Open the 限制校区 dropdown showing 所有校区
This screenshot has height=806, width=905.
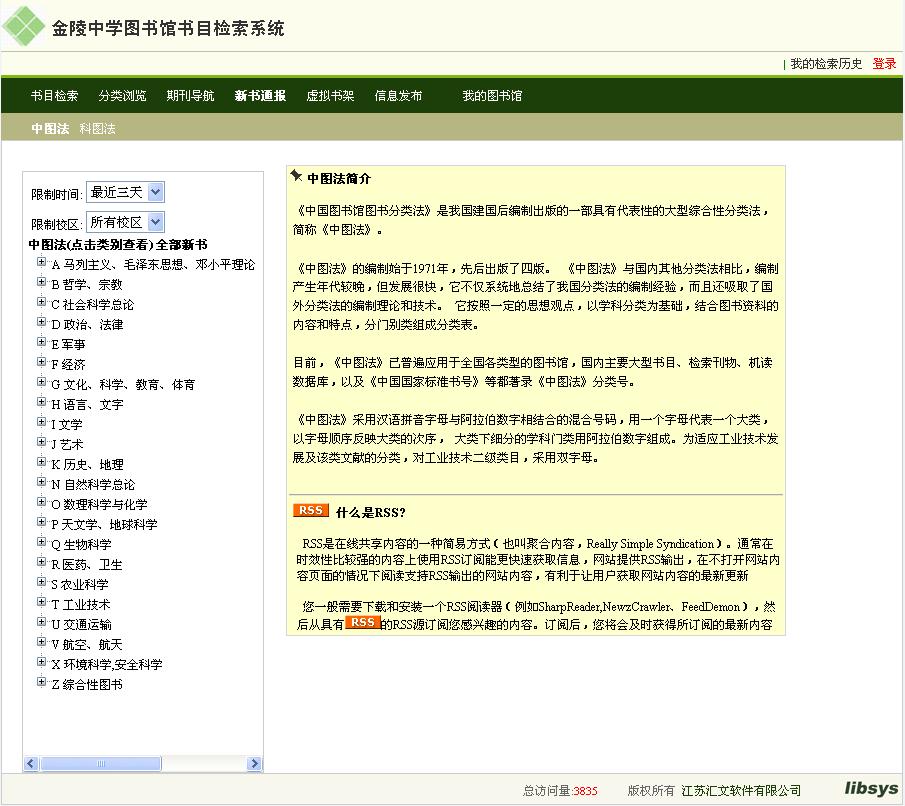125,222
